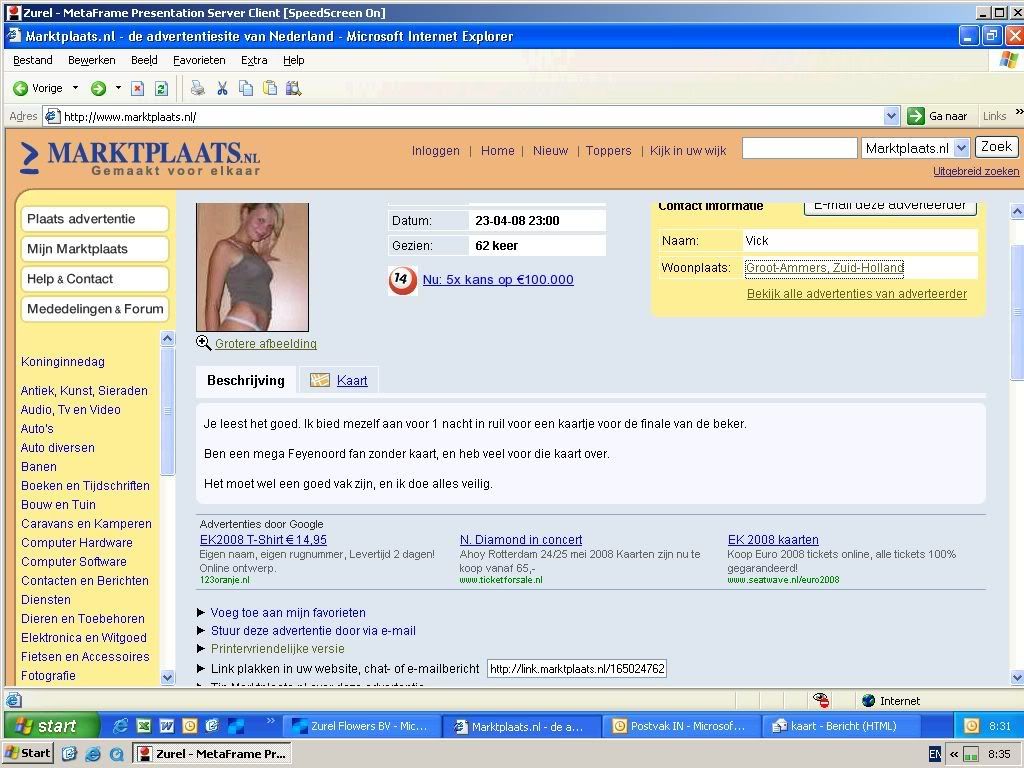Open the Bestand menu
The image size is (1024, 768).
click(33, 60)
